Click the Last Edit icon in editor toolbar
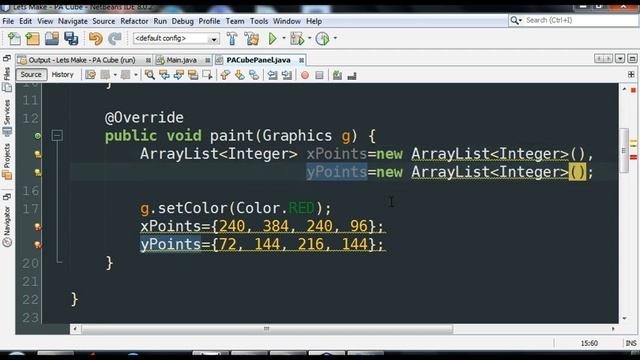The image size is (640, 360). point(91,75)
